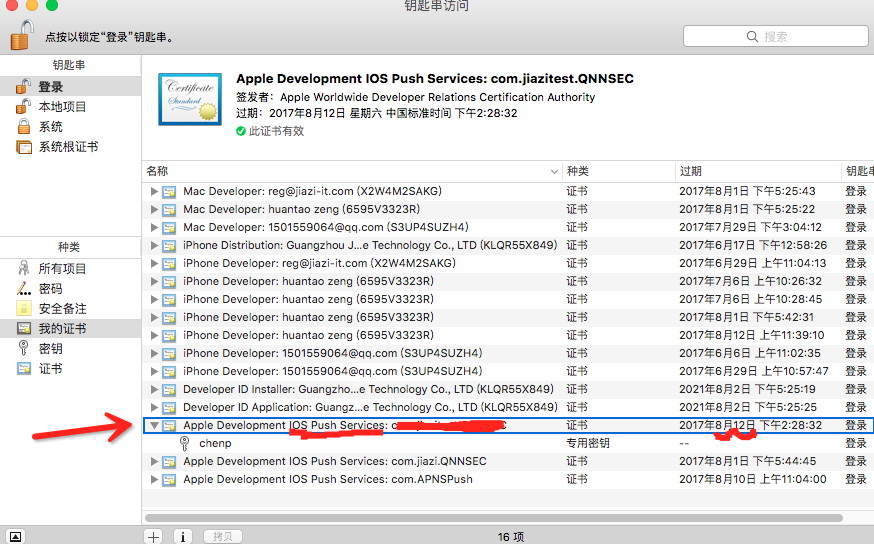Expand Push Services com.jiazi.QNNSEC certificate

point(154,462)
